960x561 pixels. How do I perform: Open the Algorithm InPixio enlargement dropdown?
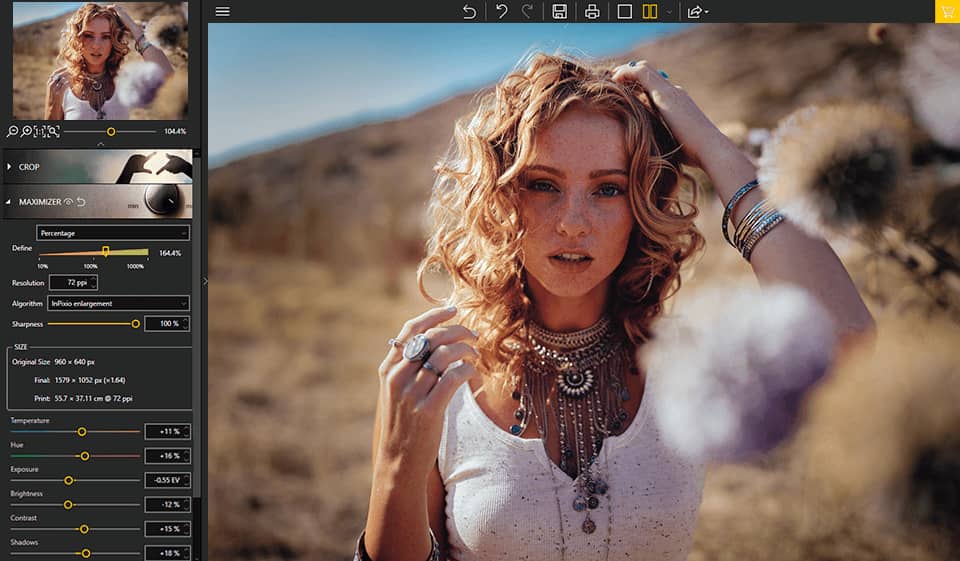coord(118,303)
